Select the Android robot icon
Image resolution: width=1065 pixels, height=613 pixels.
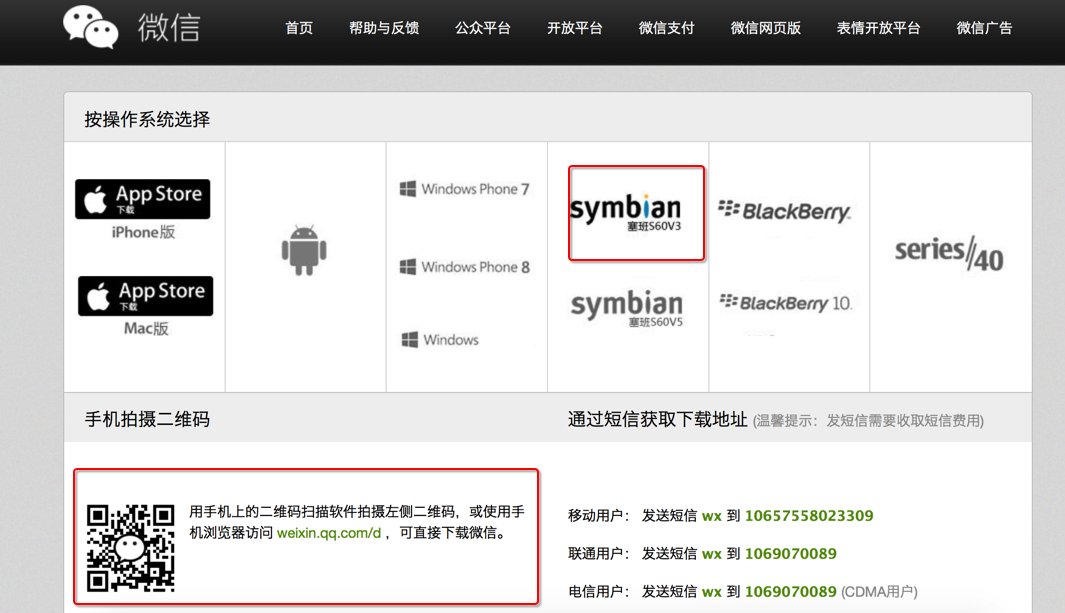304,251
